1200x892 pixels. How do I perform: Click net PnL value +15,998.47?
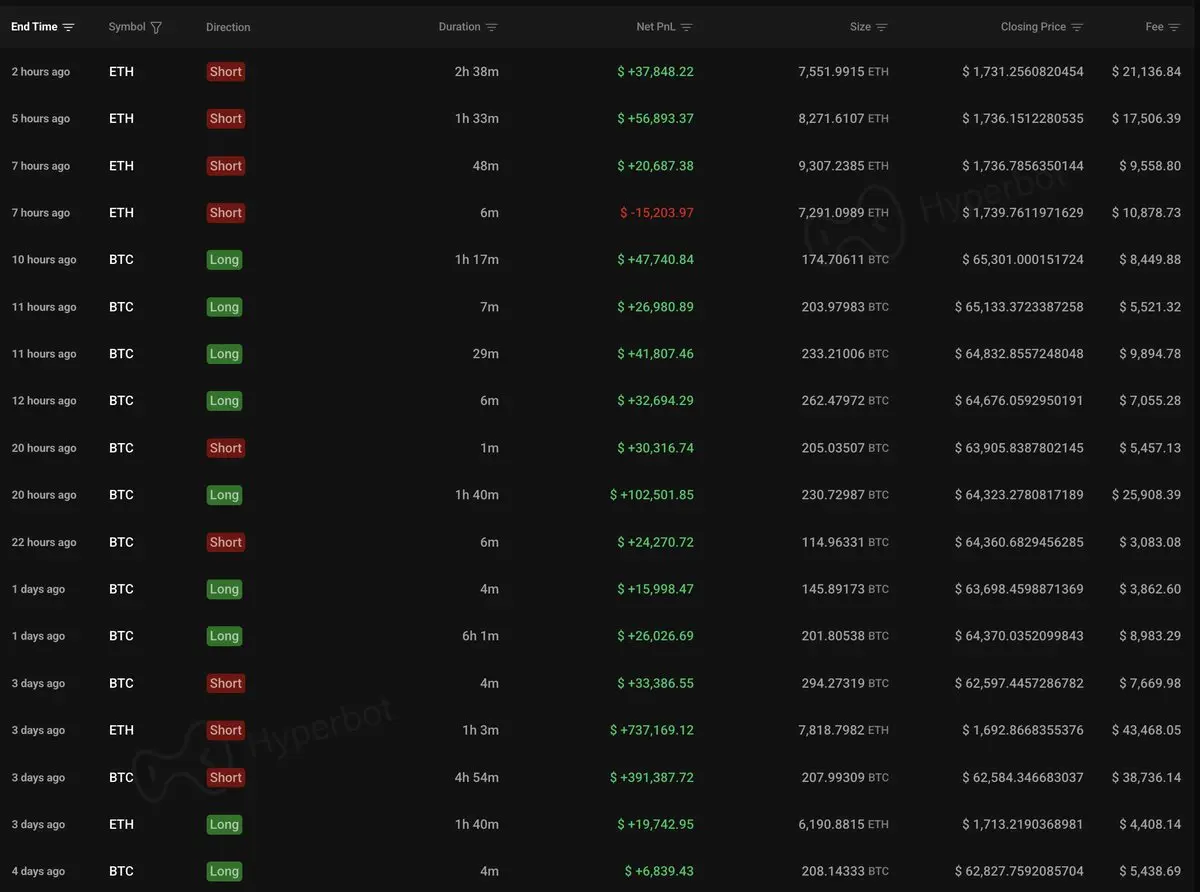click(655, 589)
